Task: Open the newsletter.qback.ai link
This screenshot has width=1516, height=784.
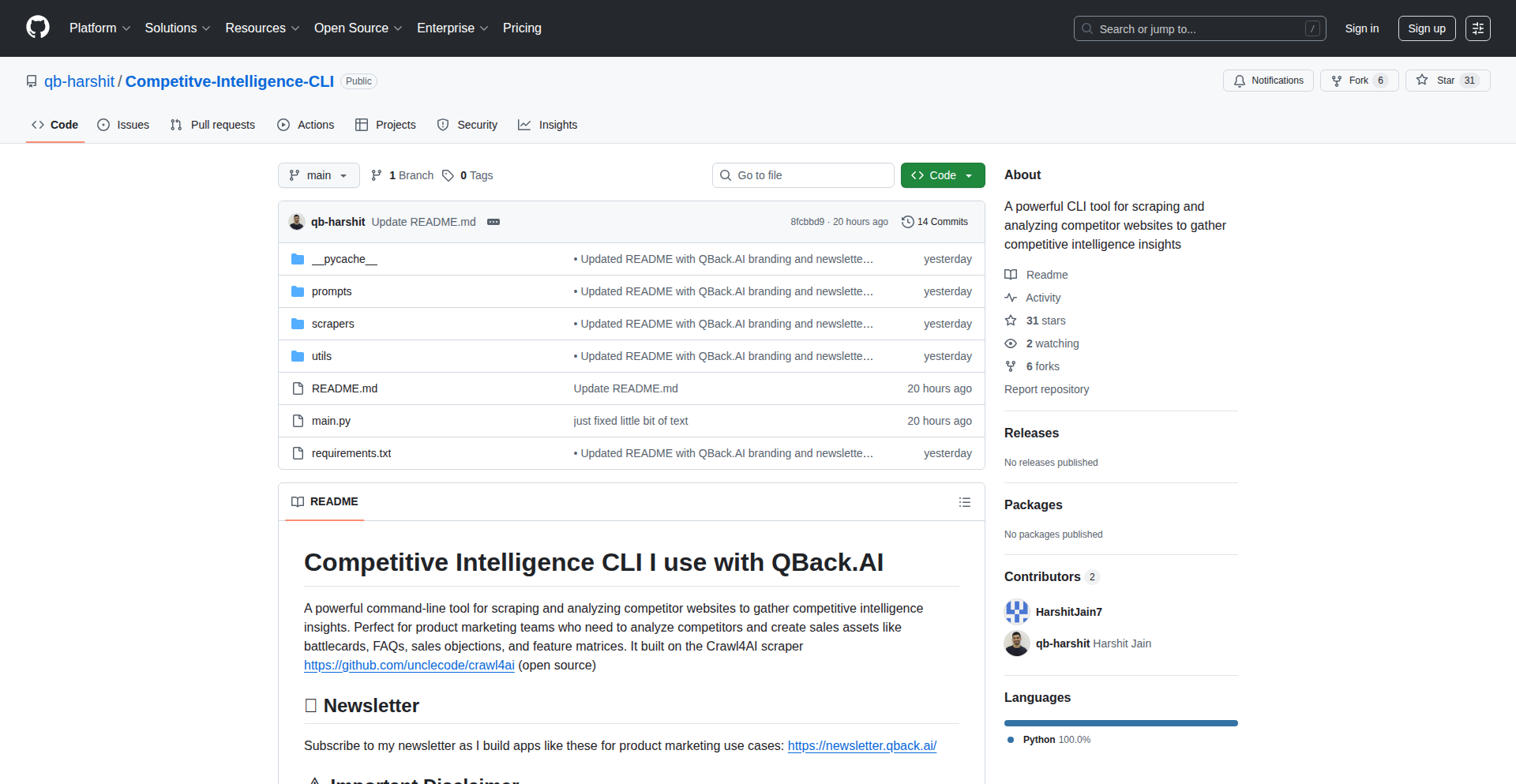Action: tap(862, 745)
